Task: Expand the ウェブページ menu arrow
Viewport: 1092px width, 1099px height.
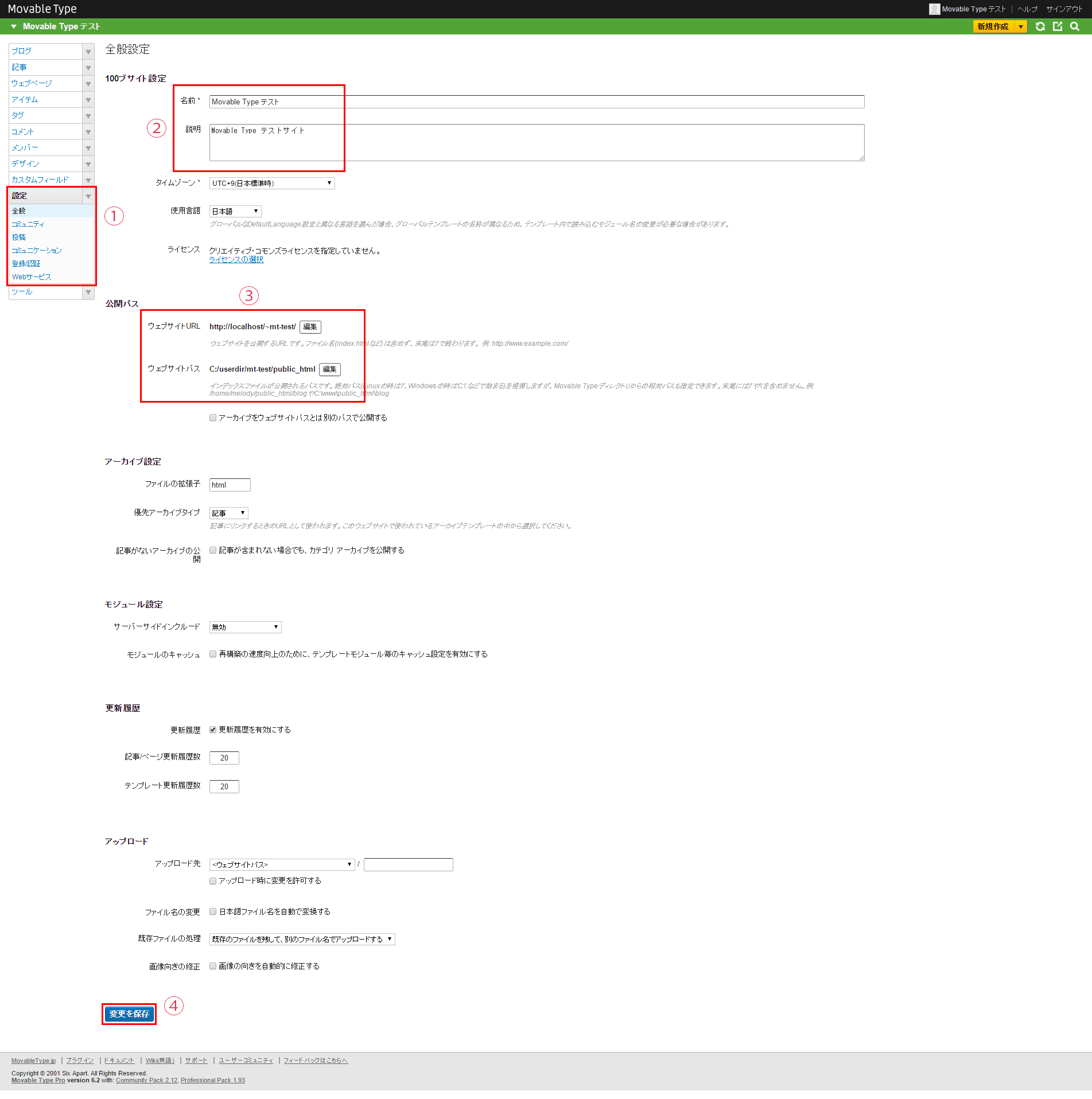Action: pos(88,84)
